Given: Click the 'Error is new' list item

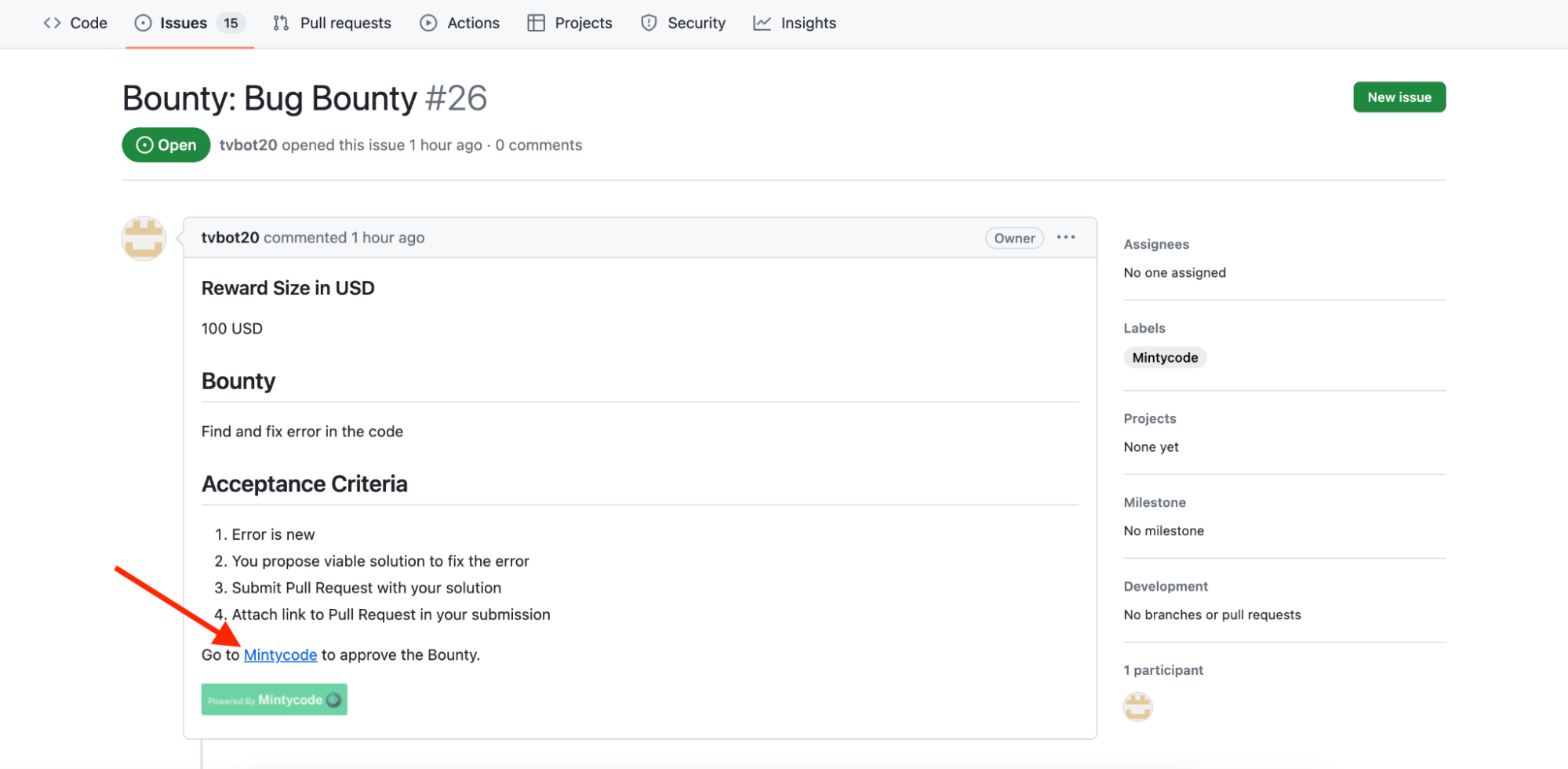Looking at the screenshot, I should pyautogui.click(x=273, y=534).
